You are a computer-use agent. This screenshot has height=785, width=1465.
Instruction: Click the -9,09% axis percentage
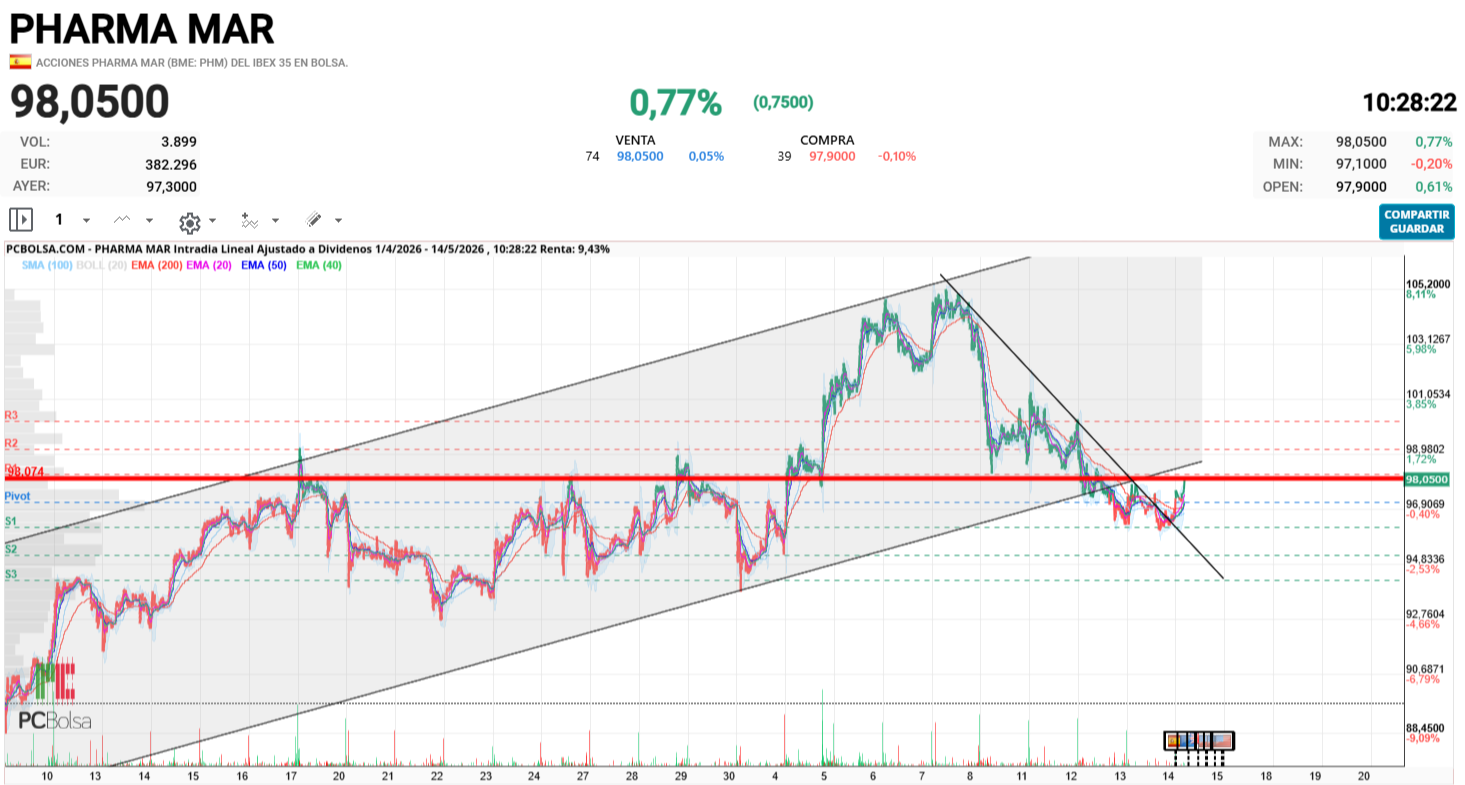(x=1422, y=739)
